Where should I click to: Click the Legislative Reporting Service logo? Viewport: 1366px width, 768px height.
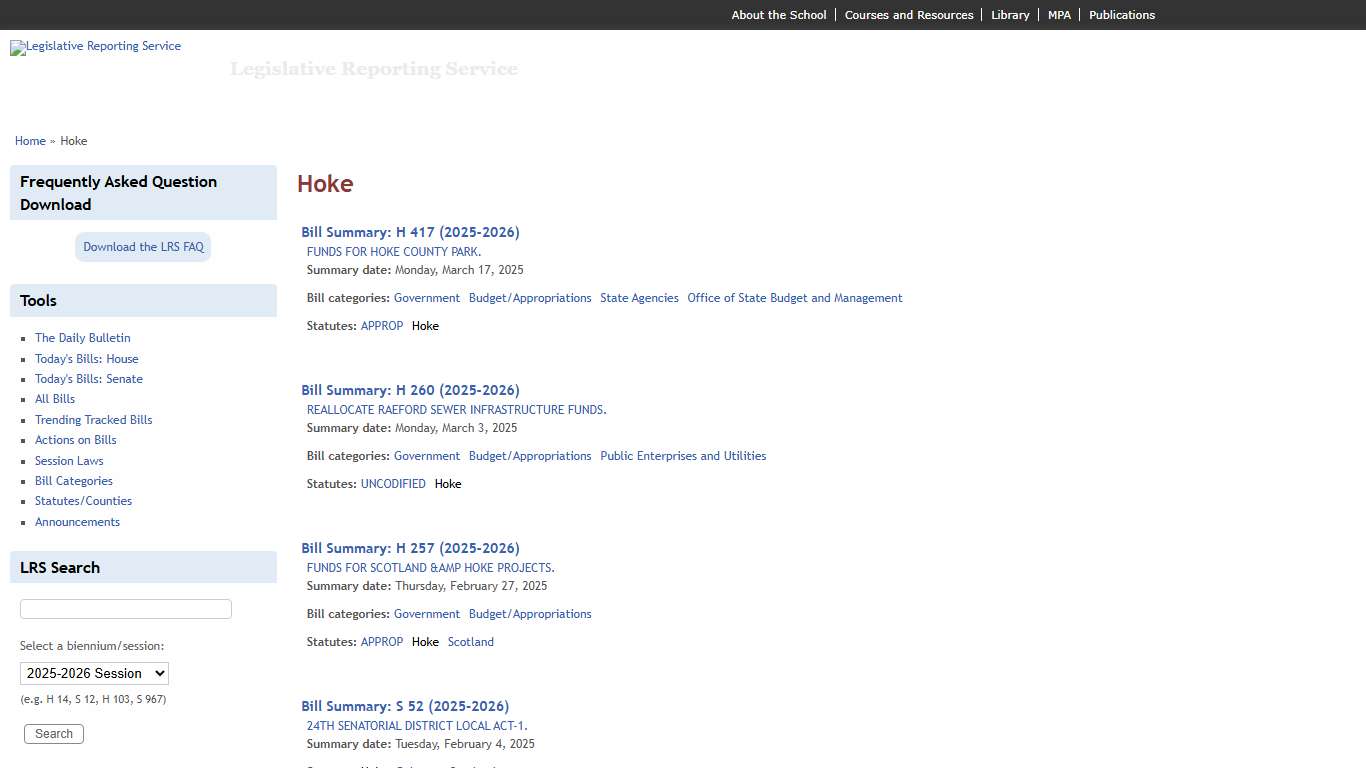pos(95,48)
